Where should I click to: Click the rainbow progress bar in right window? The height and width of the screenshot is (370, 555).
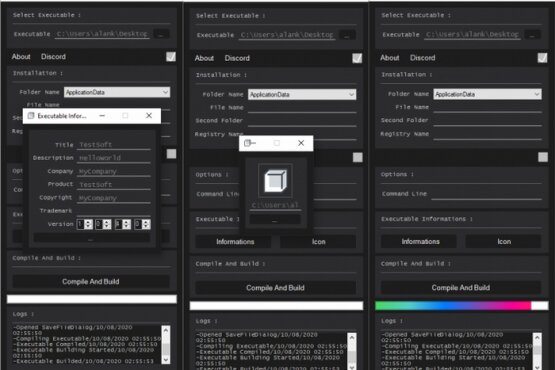(462, 306)
